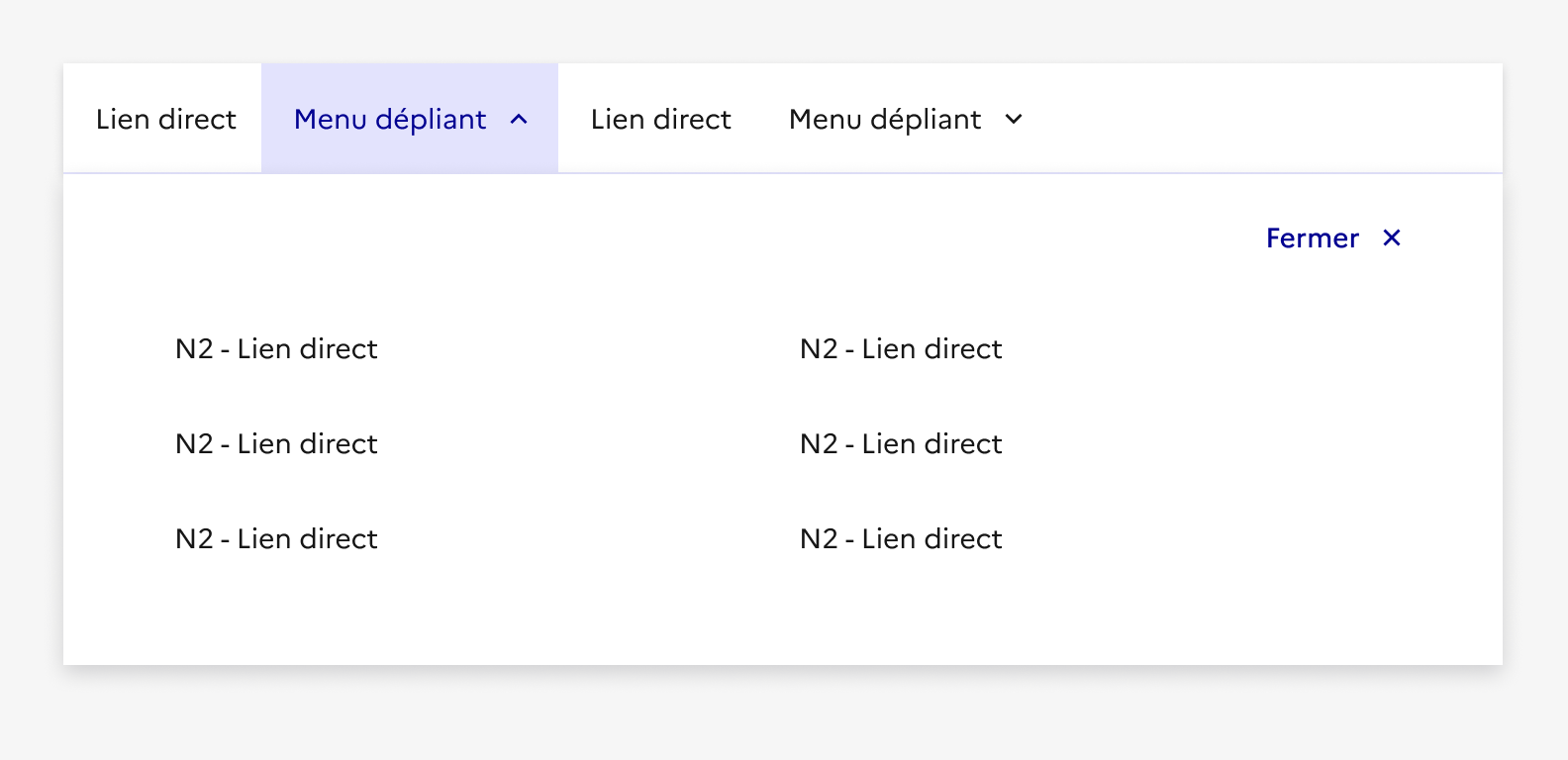
Task: Select the Lien direct between the two dropdown menus
Action: click(x=660, y=120)
